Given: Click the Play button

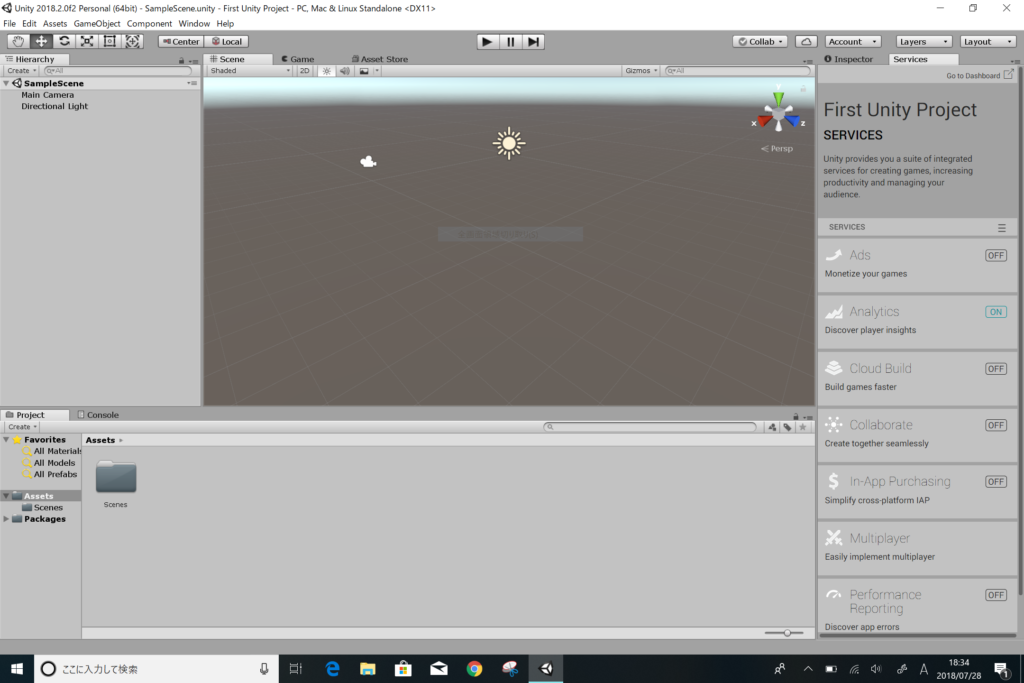Looking at the screenshot, I should point(487,41).
